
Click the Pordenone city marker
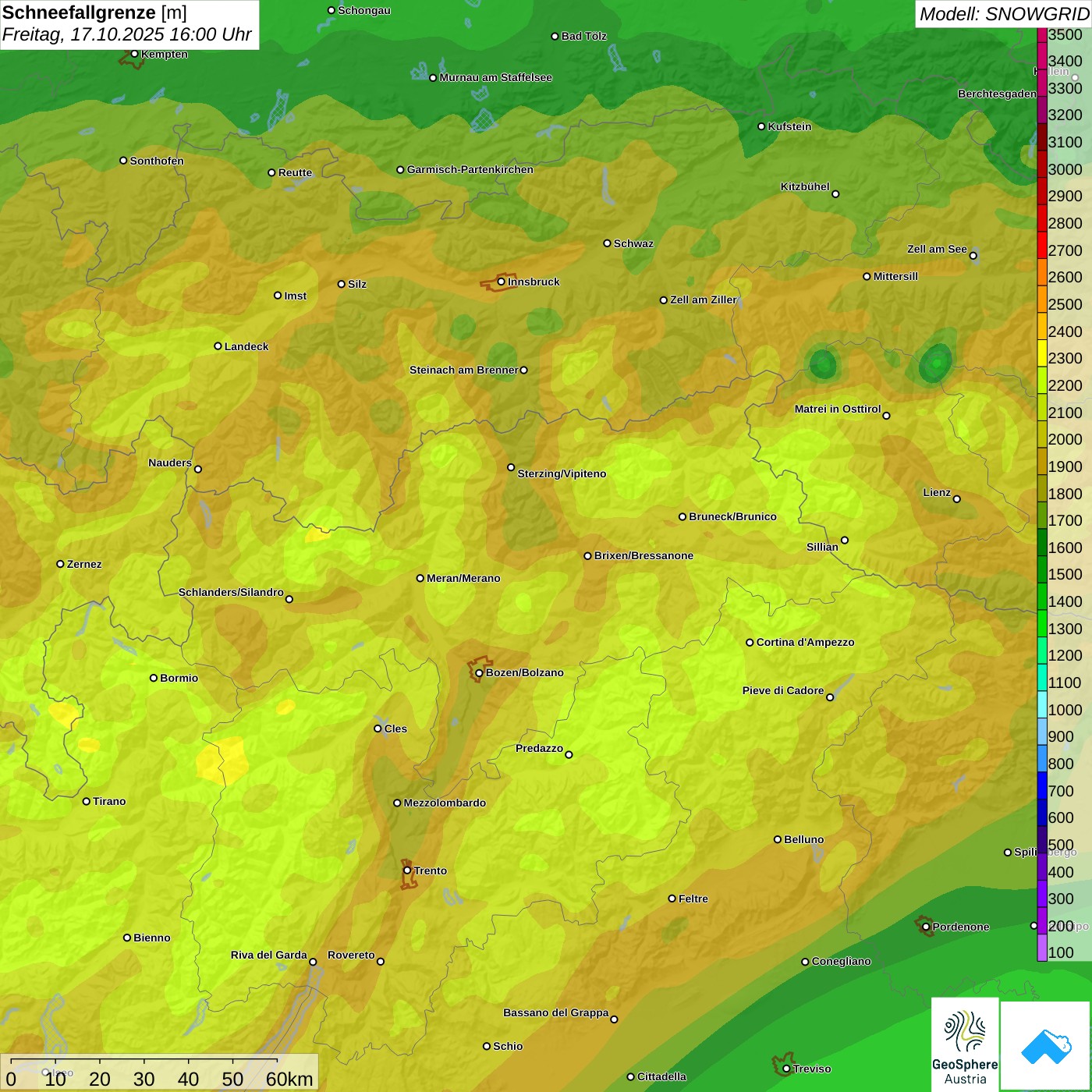coord(926,927)
